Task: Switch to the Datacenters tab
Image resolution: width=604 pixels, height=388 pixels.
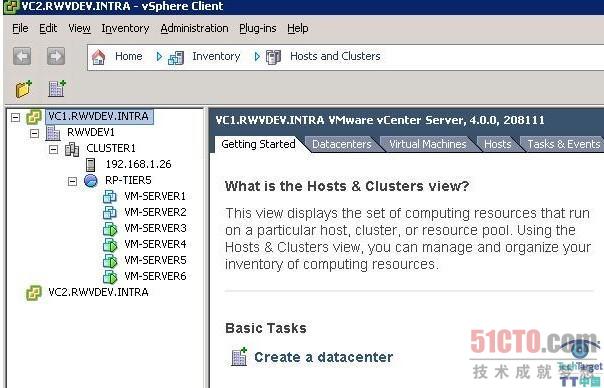Action: [342, 144]
